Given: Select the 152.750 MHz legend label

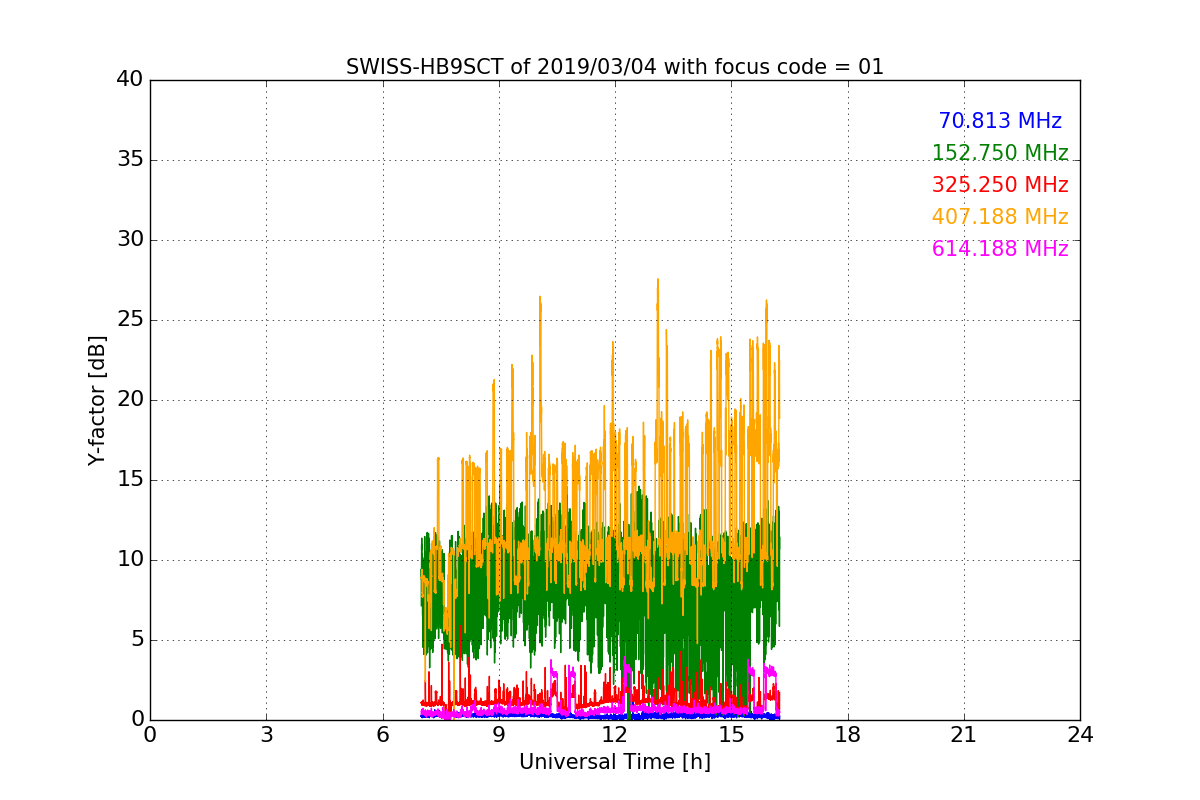Looking at the screenshot, I should (x=1000, y=153).
